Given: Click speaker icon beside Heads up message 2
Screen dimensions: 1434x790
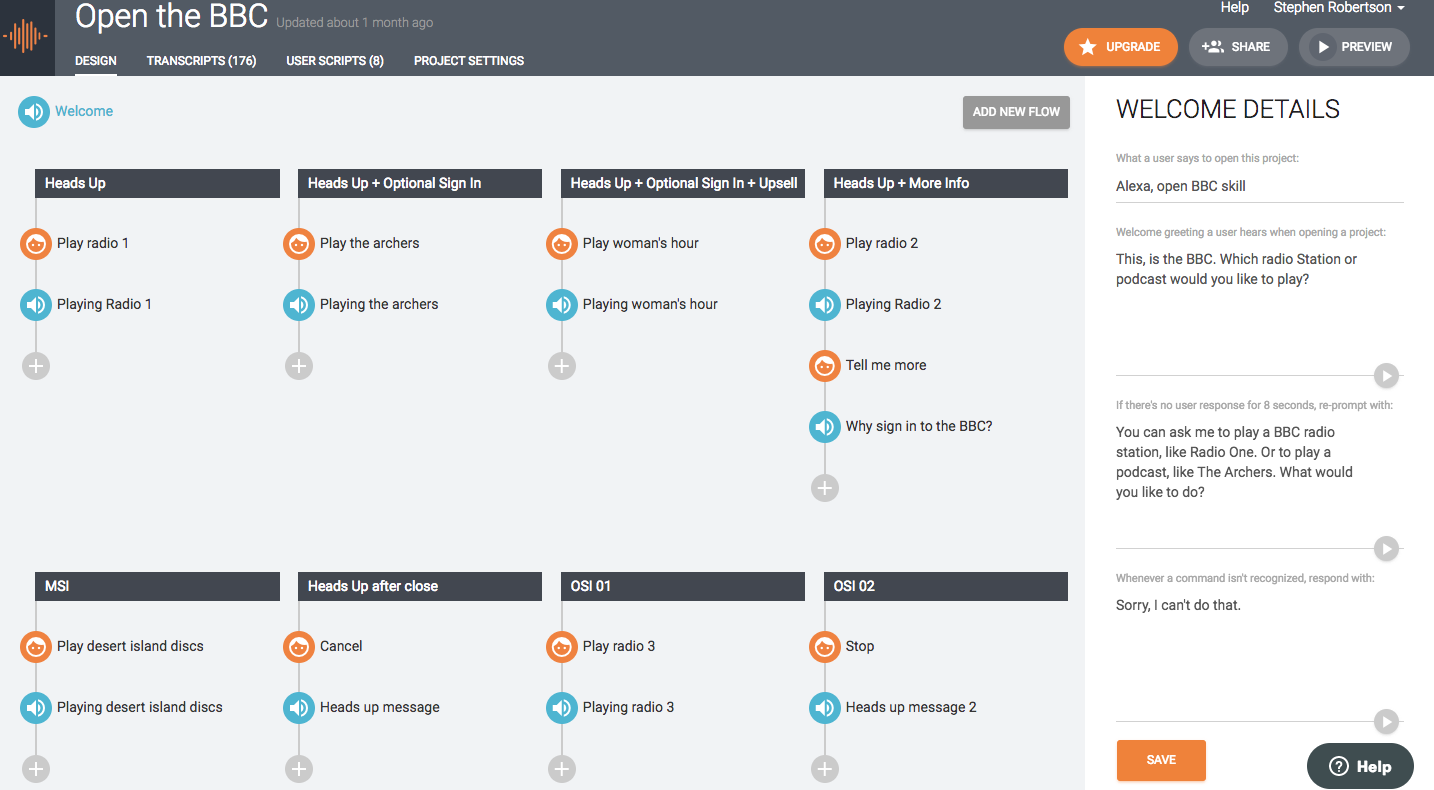Looking at the screenshot, I should tap(825, 707).
